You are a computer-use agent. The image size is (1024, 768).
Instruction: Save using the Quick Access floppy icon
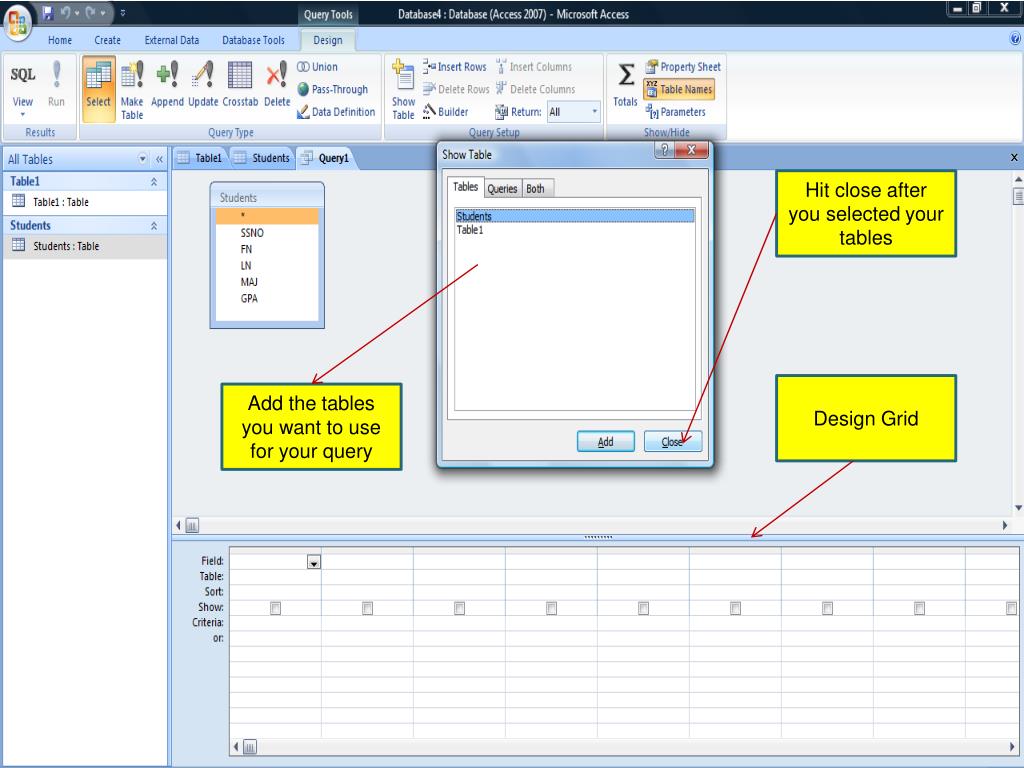[x=48, y=12]
